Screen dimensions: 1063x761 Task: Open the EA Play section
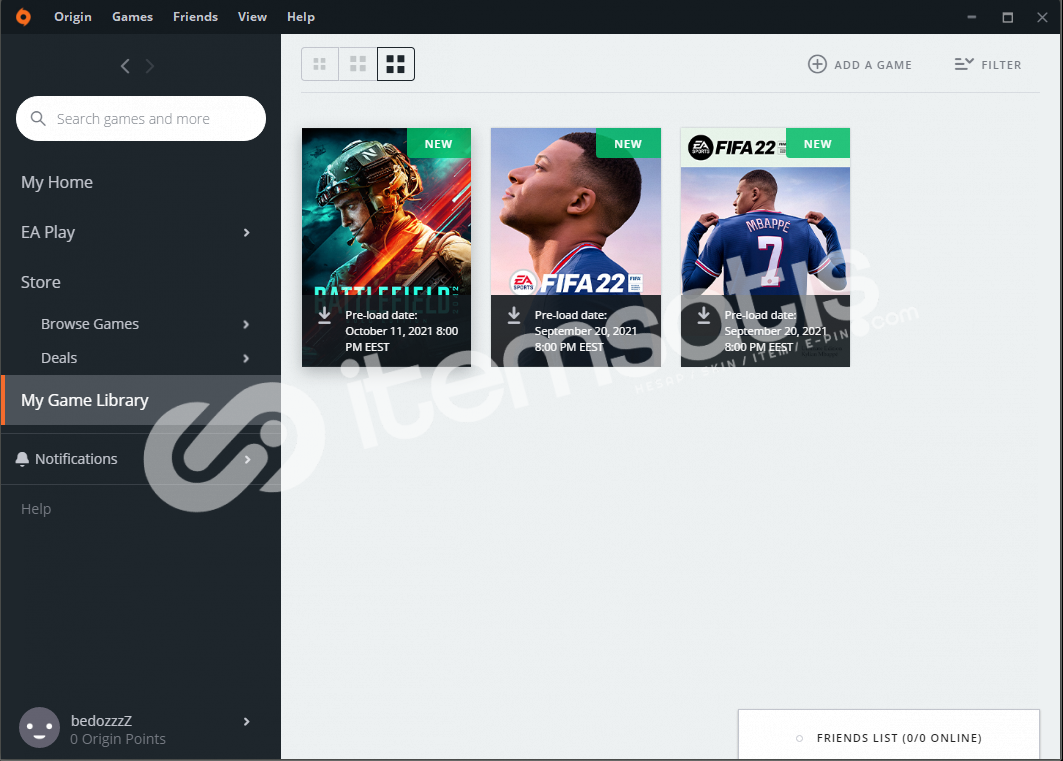click(x=48, y=232)
